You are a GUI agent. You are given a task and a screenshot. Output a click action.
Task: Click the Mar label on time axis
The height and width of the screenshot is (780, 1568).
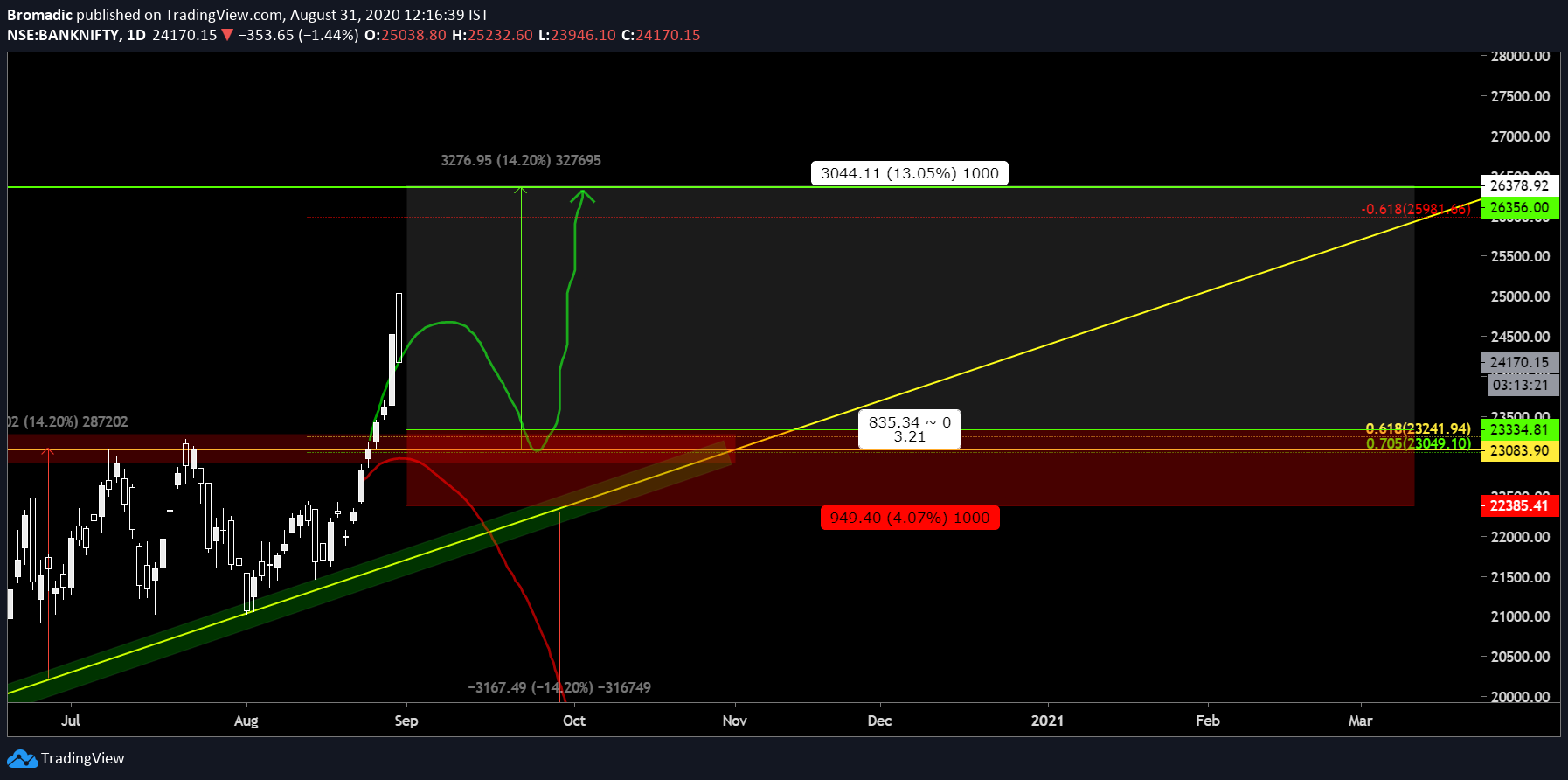1361,721
